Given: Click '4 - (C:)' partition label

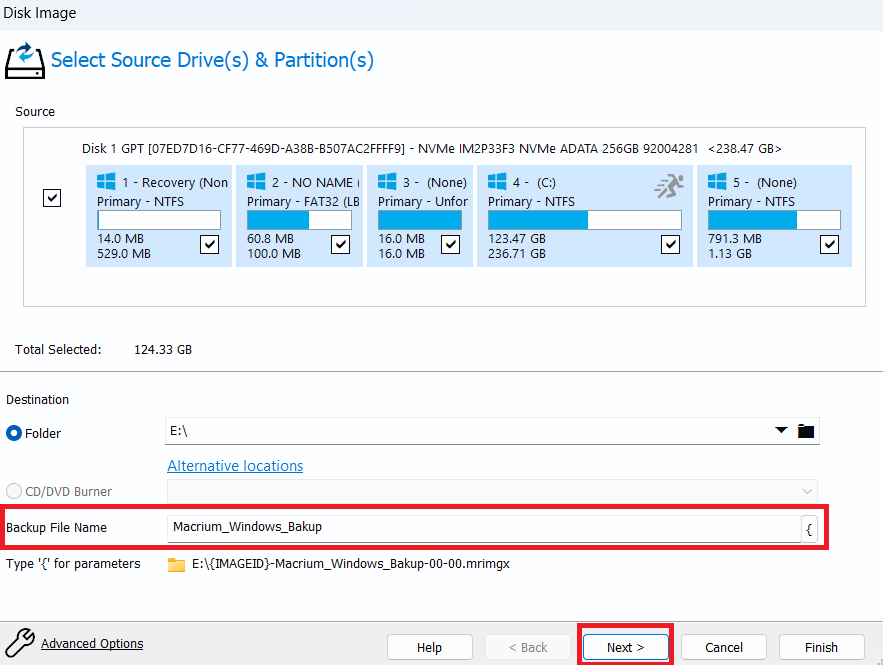Looking at the screenshot, I should coord(534,182).
